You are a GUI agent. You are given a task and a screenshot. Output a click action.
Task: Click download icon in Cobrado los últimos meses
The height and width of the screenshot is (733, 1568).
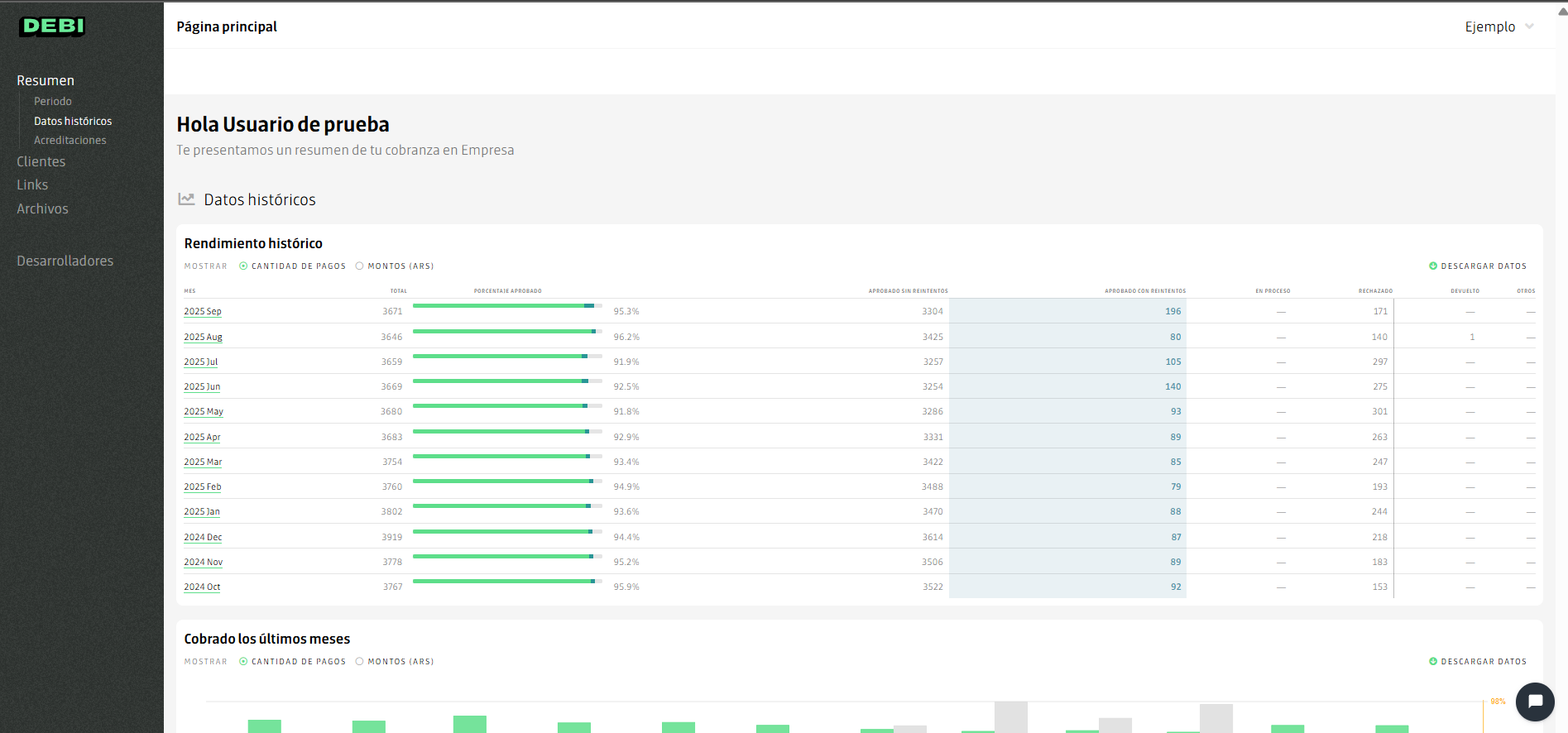pos(1433,662)
